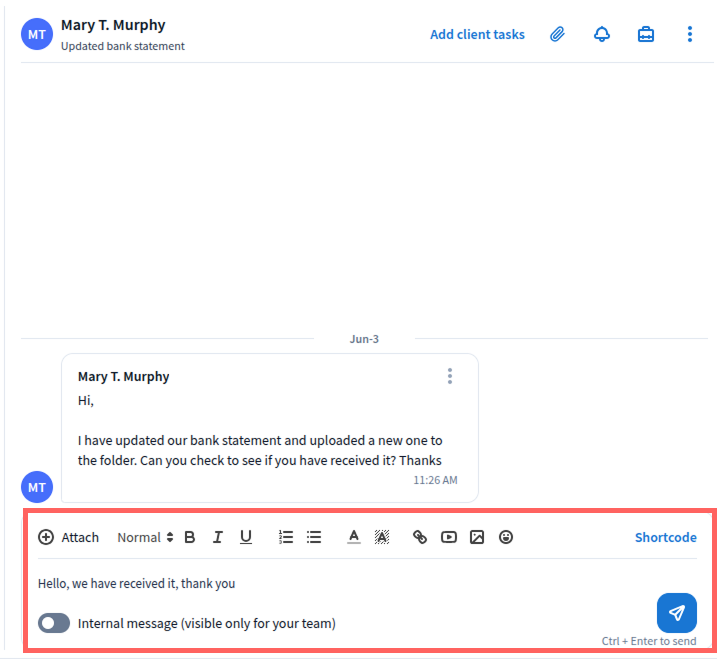
Task: Insert a video using video icon
Action: [449, 537]
